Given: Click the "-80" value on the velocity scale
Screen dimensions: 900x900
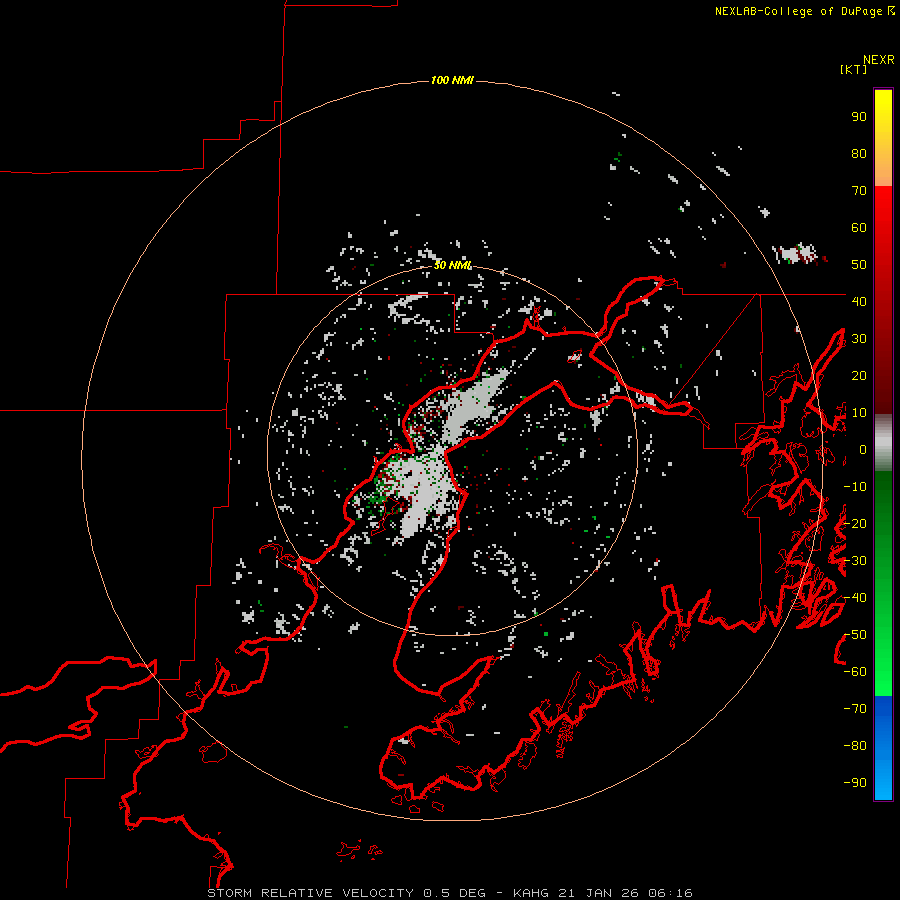Looking at the screenshot, I should pos(855,746).
